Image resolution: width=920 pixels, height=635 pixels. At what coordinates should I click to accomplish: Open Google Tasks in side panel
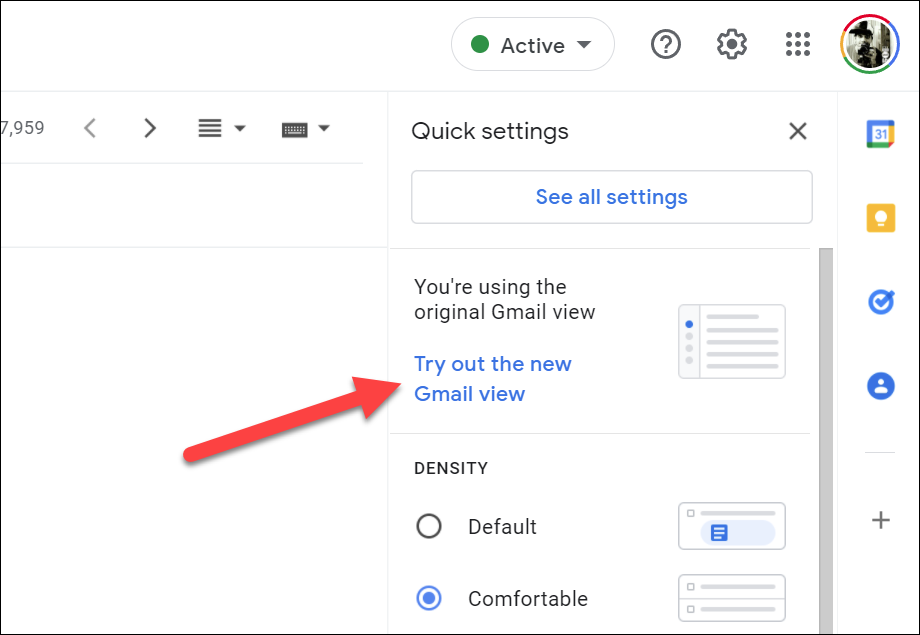(880, 302)
